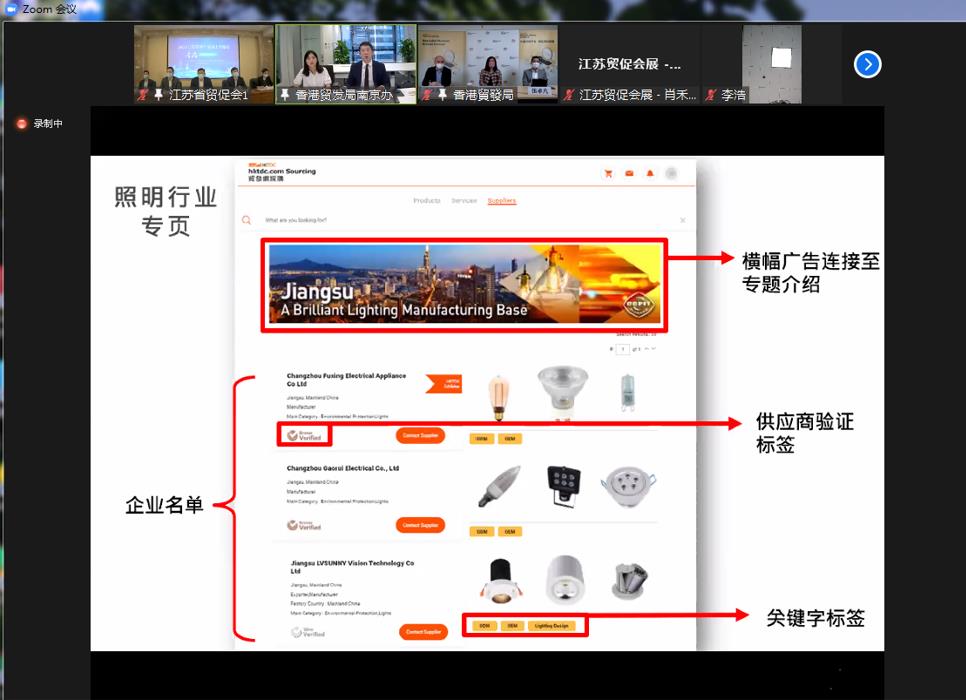Click the muted mic icon on 江苏贸促会展 - 肖禾

(x=569, y=95)
